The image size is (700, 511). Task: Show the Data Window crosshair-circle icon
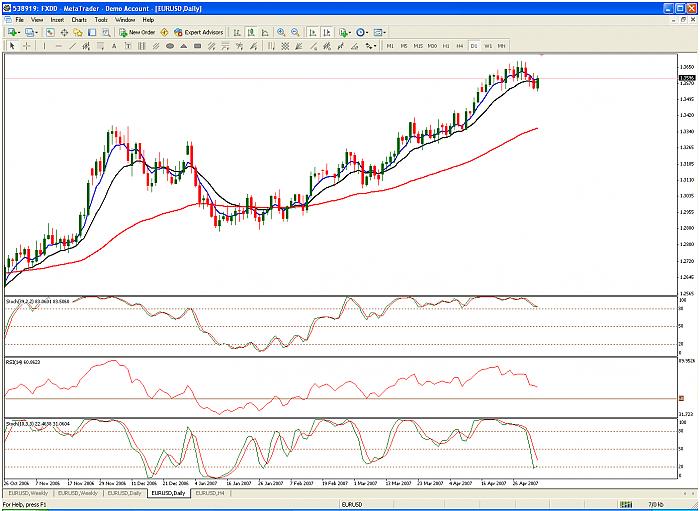(x=64, y=33)
